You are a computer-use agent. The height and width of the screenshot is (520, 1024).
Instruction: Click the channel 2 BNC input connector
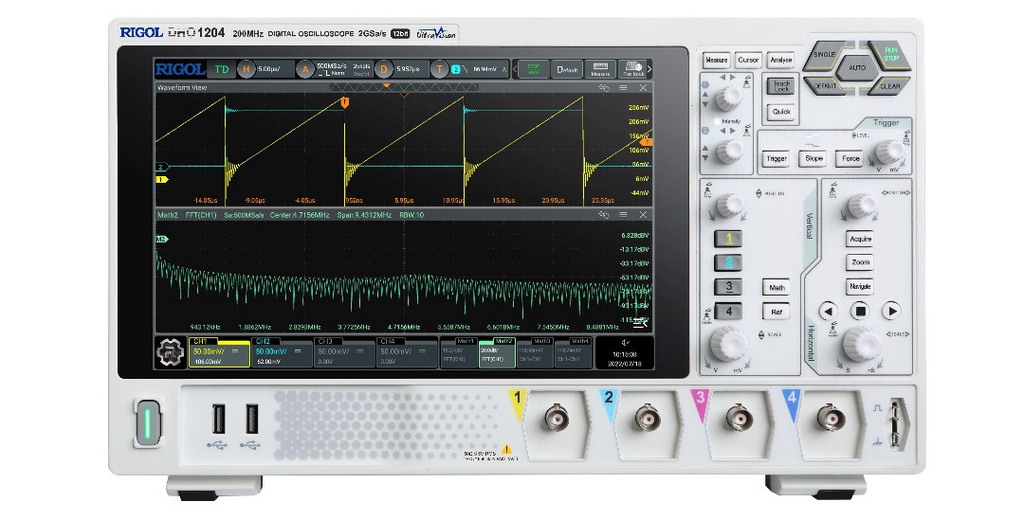tap(648, 418)
